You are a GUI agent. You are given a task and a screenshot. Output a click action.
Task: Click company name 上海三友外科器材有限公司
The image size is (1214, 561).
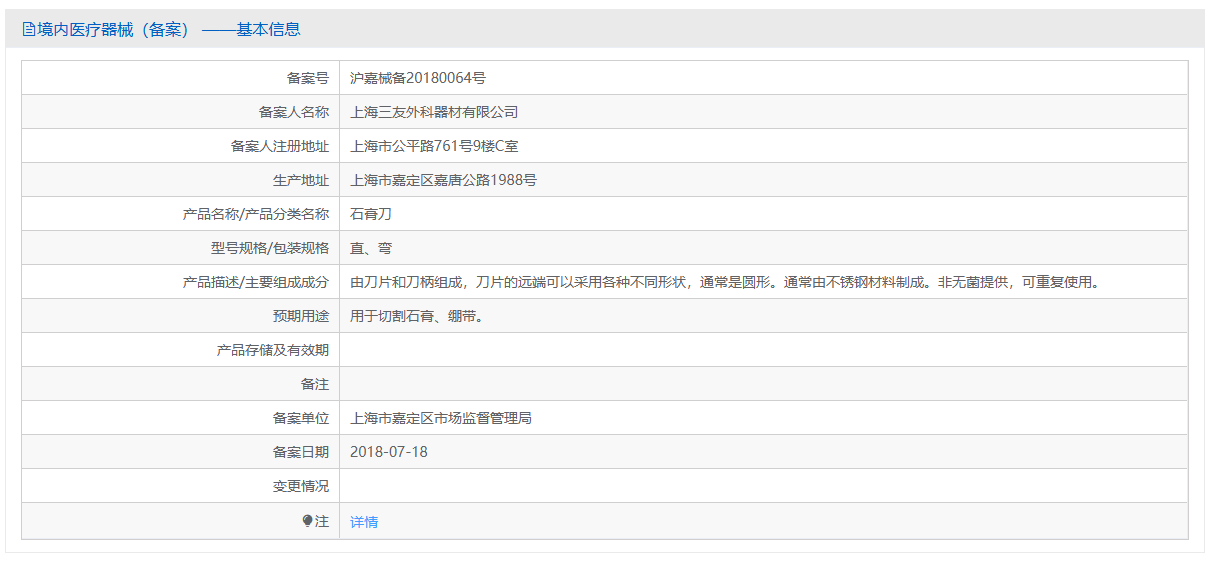(434, 112)
